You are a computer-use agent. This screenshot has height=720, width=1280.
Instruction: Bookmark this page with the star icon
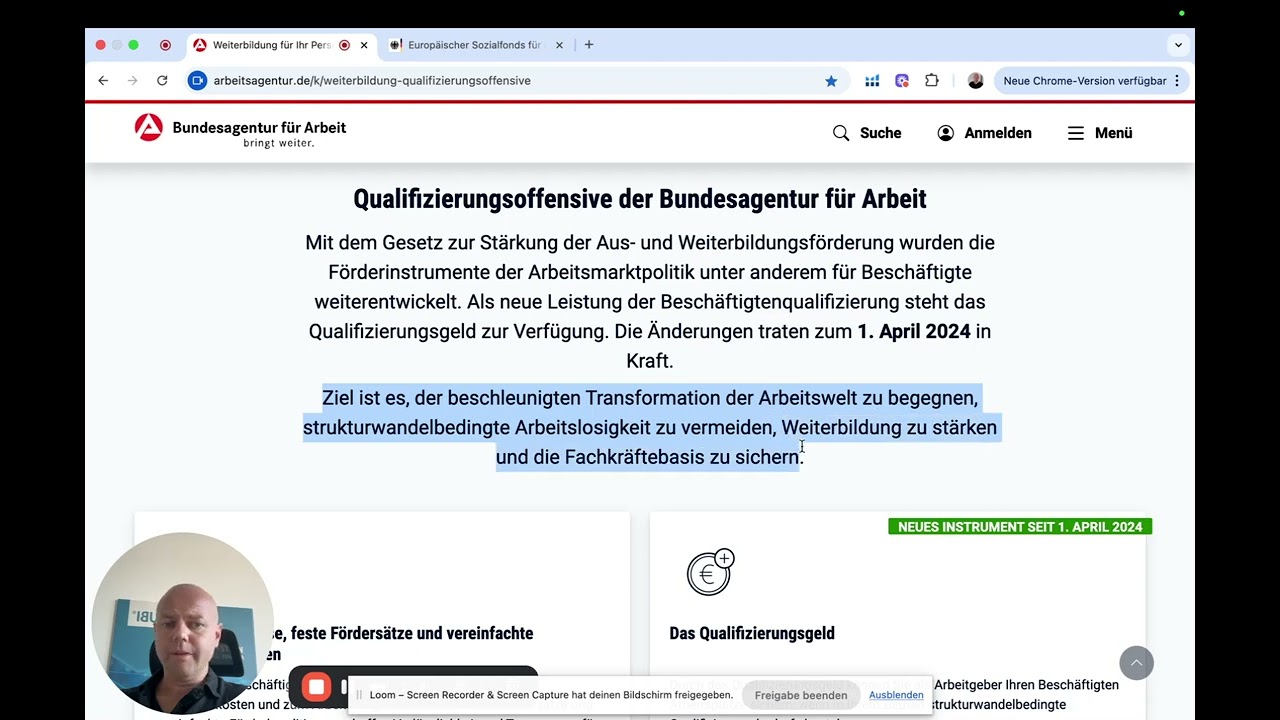(x=831, y=81)
